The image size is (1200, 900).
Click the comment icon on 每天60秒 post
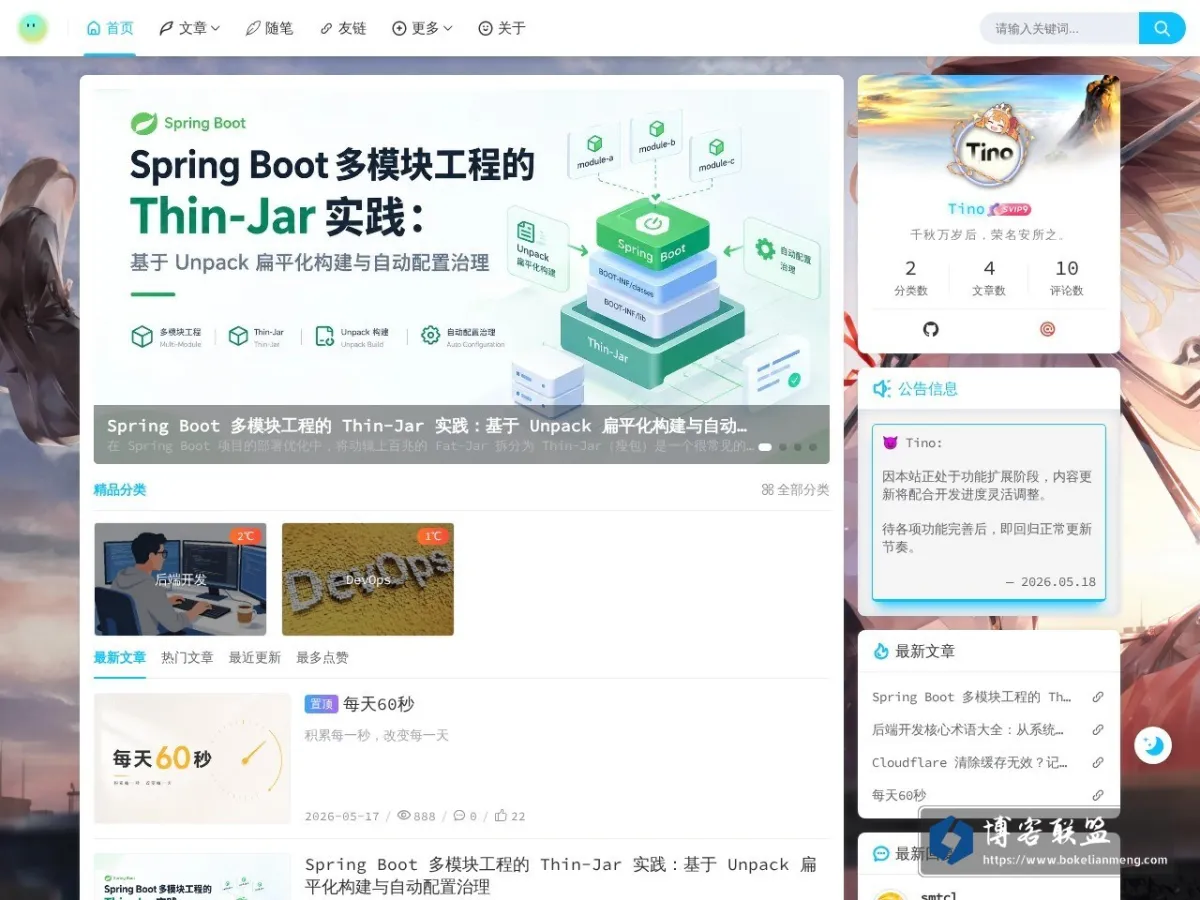459,815
